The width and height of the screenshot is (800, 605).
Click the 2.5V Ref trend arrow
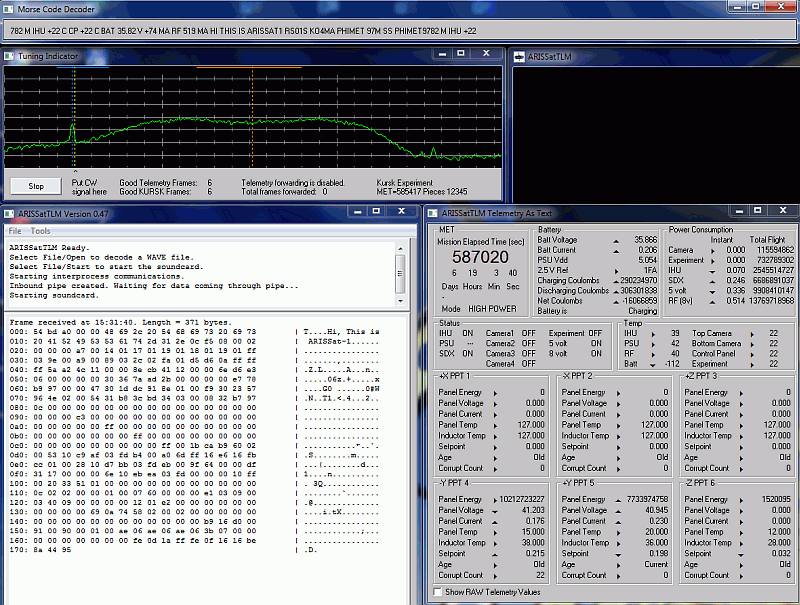[616, 271]
